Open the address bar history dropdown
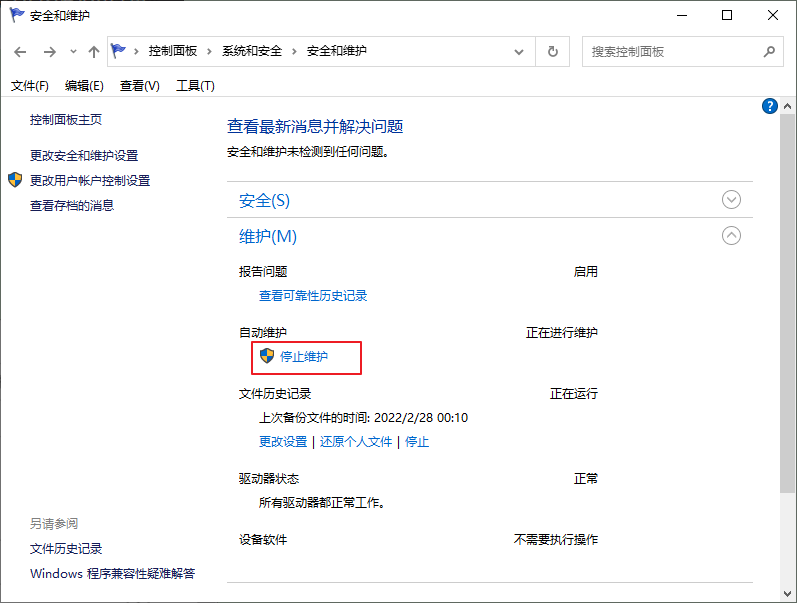Image resolution: width=797 pixels, height=603 pixels. (x=519, y=51)
